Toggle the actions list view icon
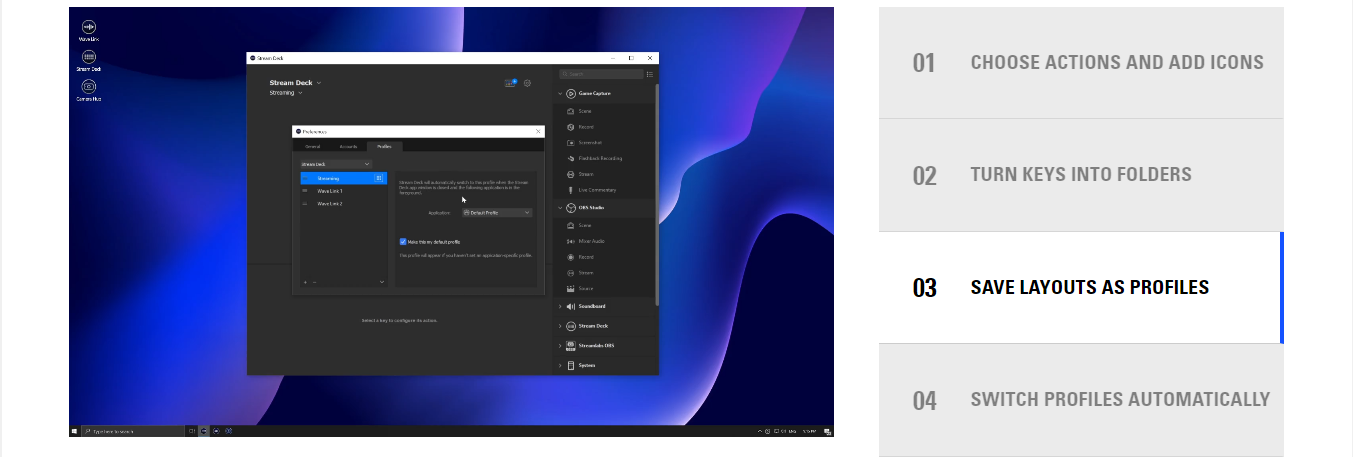This screenshot has height=457, width=1353. pyautogui.click(x=650, y=74)
